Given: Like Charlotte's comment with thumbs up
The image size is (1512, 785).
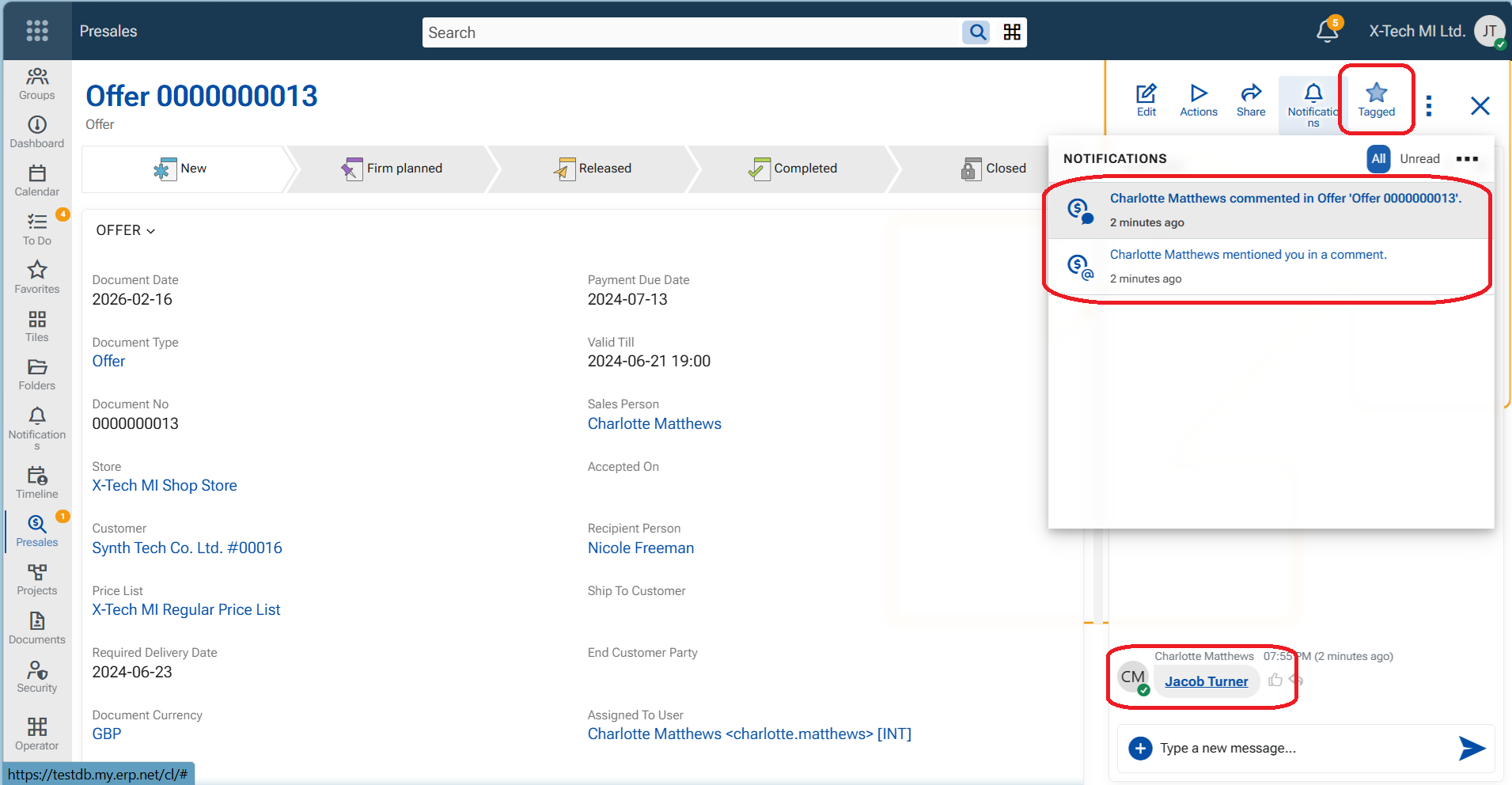Looking at the screenshot, I should coord(1275,681).
